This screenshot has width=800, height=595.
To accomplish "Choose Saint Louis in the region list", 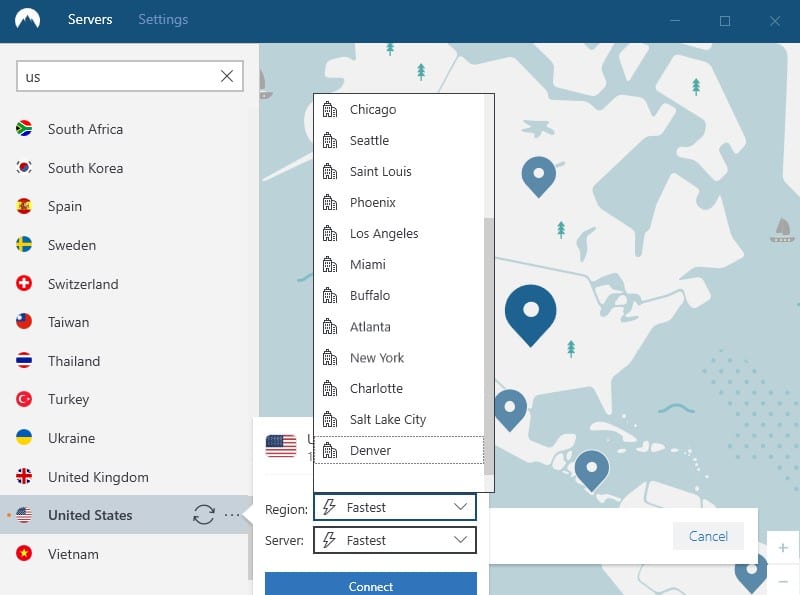I will [x=398, y=171].
